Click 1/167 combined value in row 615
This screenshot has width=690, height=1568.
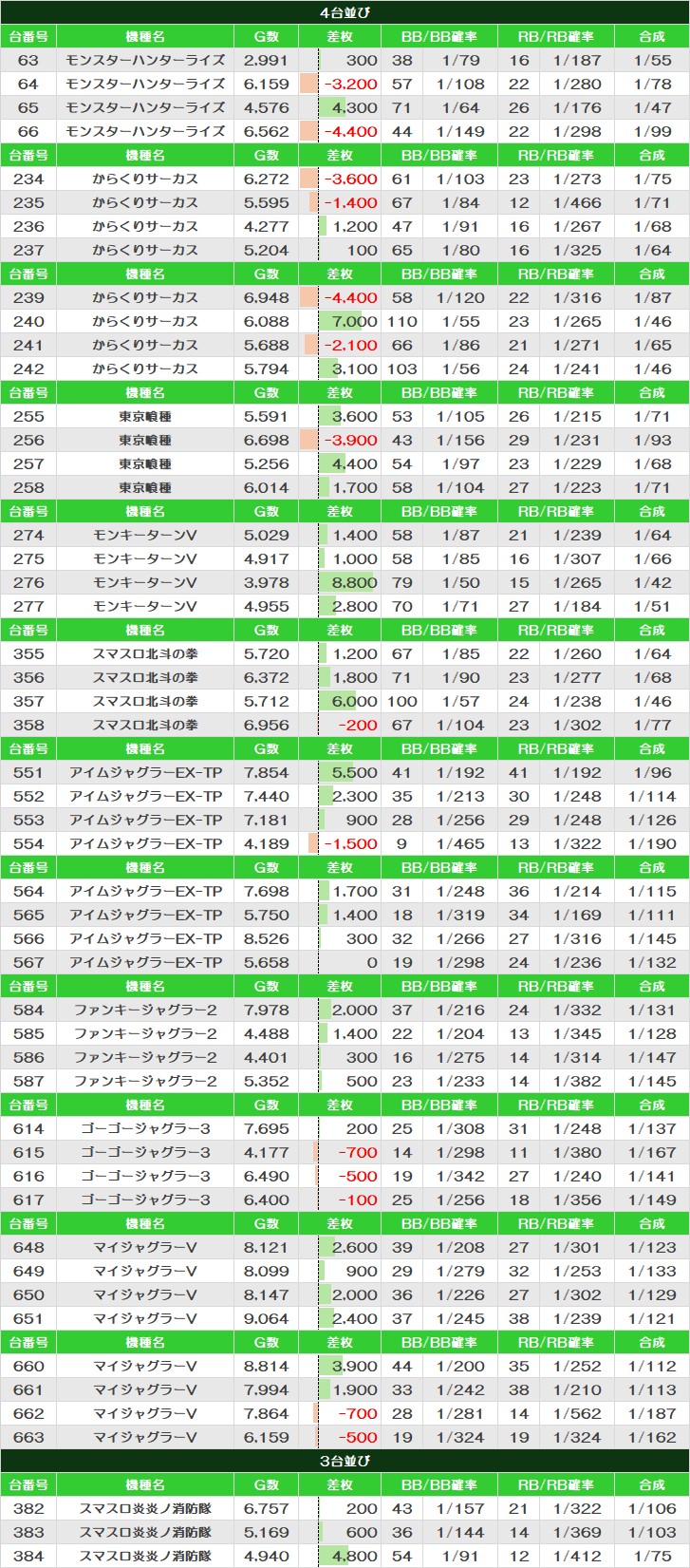pos(652,1152)
